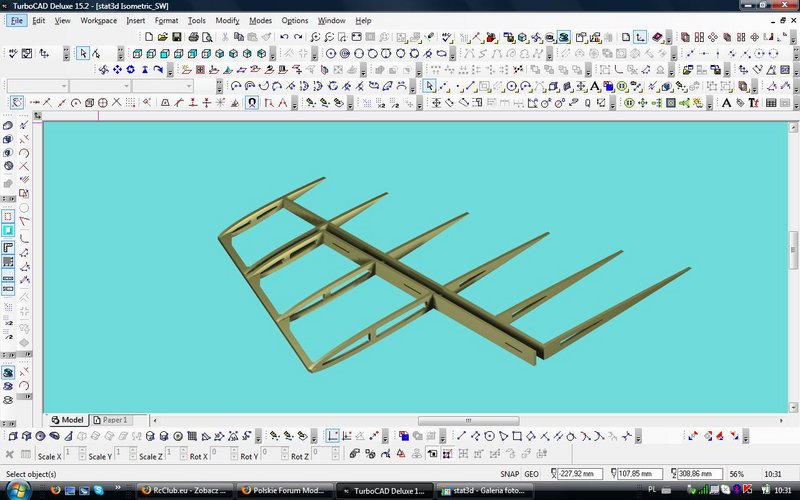Click the Insert Table grid icon
The height and width of the screenshot is (500, 800).
click(770, 103)
